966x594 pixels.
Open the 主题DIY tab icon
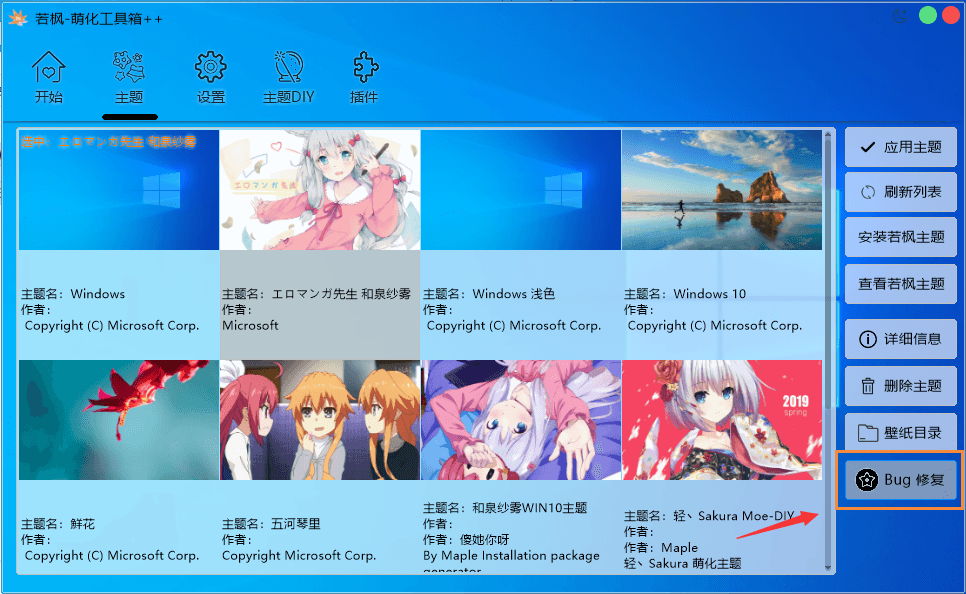click(288, 67)
